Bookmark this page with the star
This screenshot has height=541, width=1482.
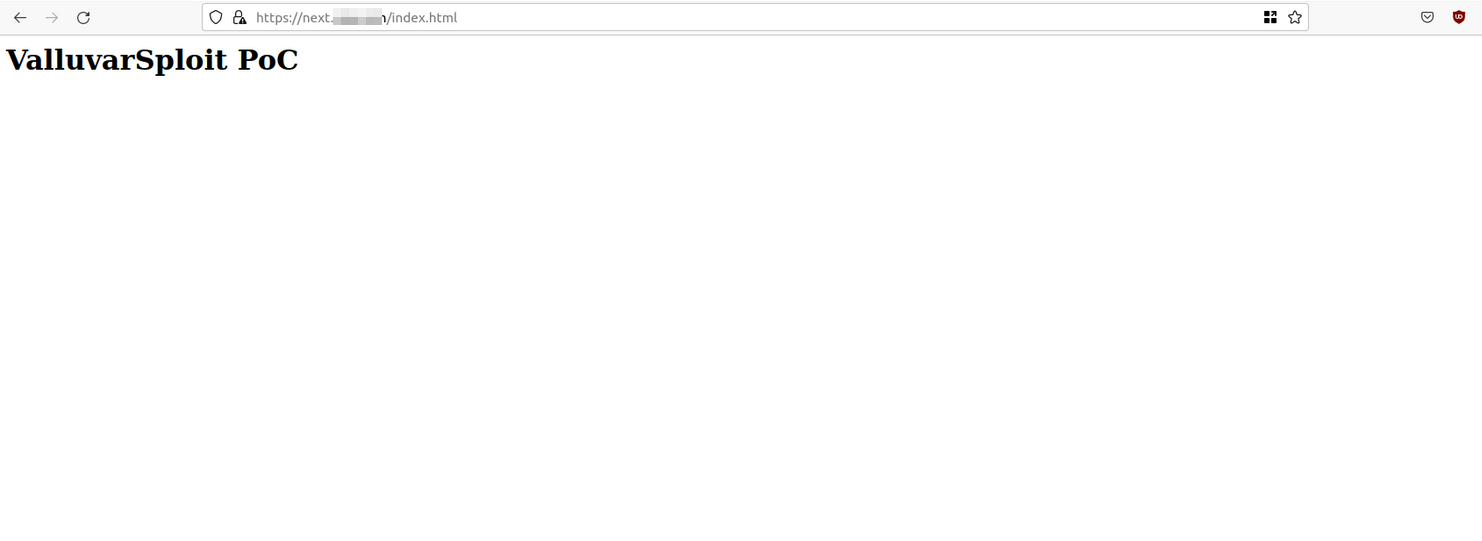(x=1295, y=17)
